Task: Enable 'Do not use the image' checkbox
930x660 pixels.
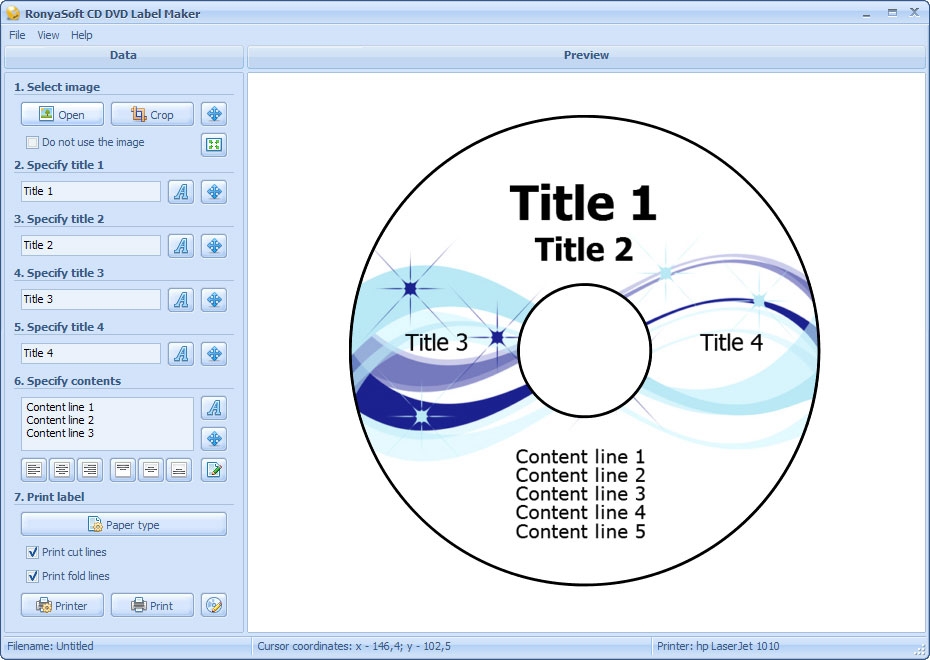Action: [x=33, y=142]
